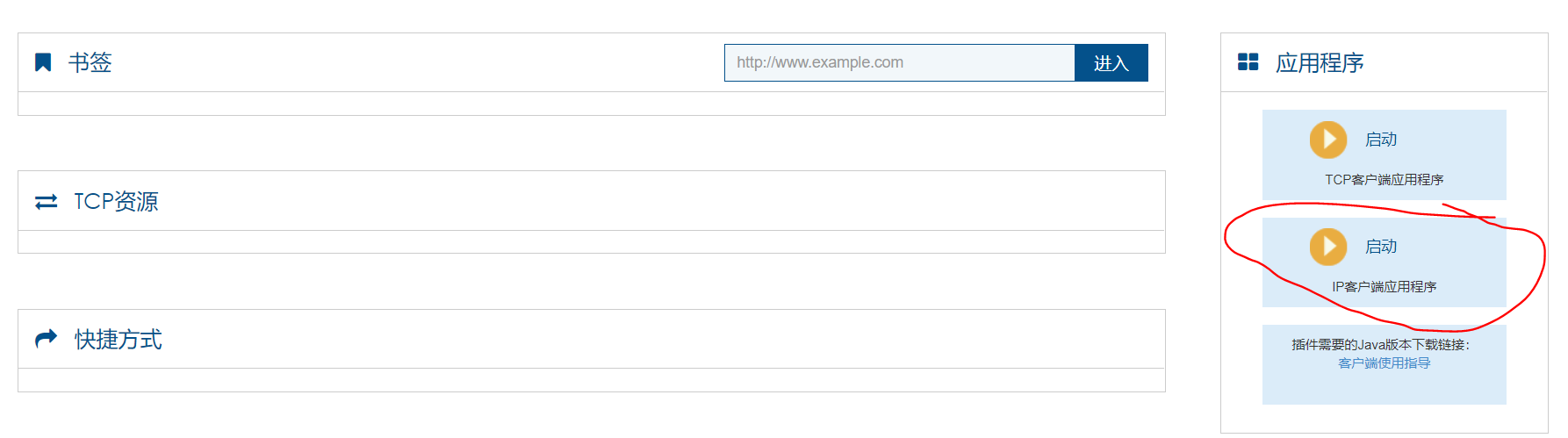The height and width of the screenshot is (438, 1568).
Task: Click the empty content strip under 书签 header
Action: click(591, 104)
